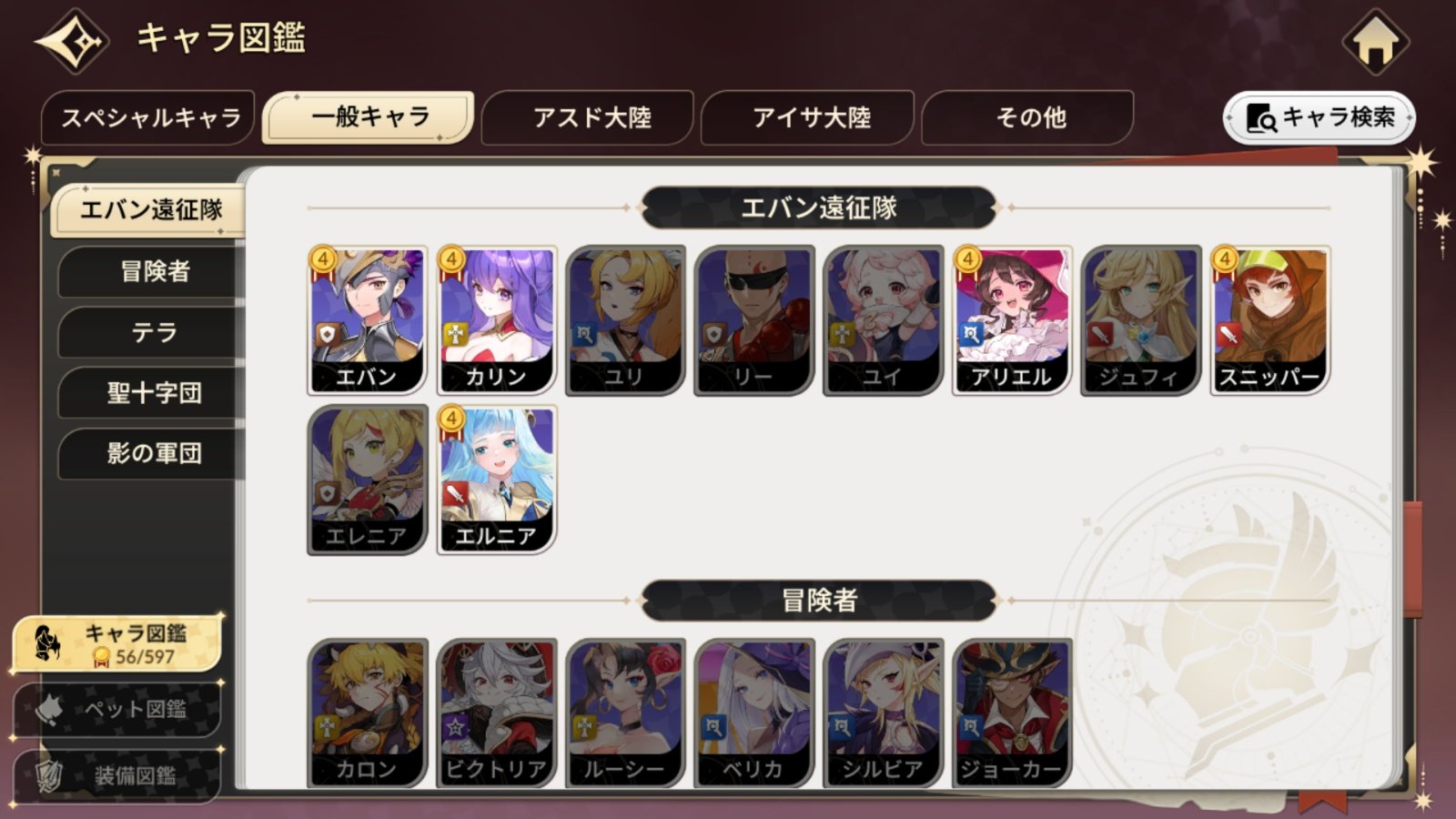This screenshot has width=1456, height=819.
Task: View the カリン character card
Action: click(x=497, y=319)
